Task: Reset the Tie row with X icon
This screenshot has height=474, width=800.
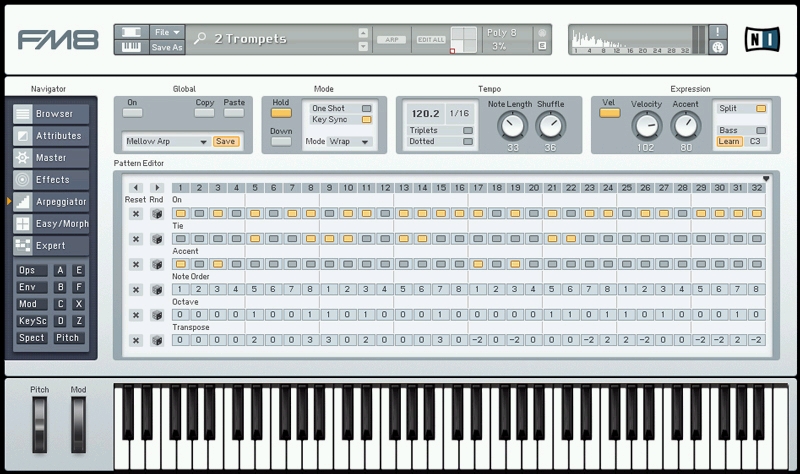Action: point(136,239)
